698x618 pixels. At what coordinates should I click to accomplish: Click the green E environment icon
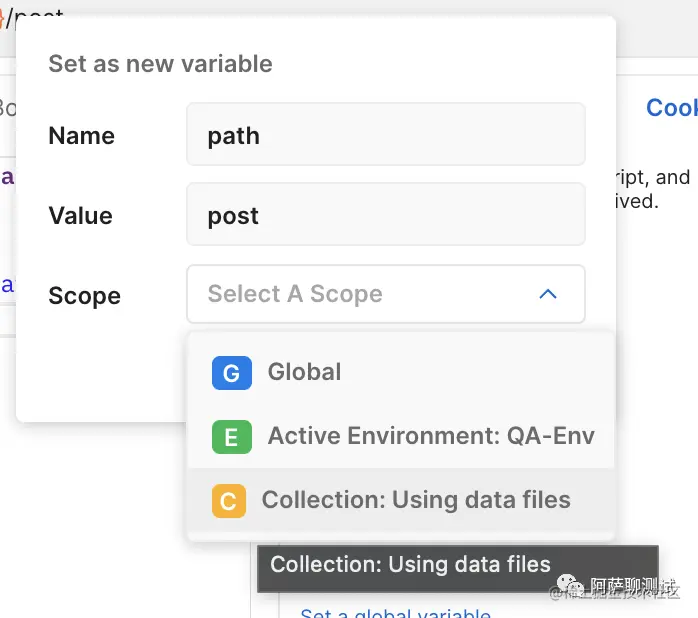pyautogui.click(x=231, y=437)
